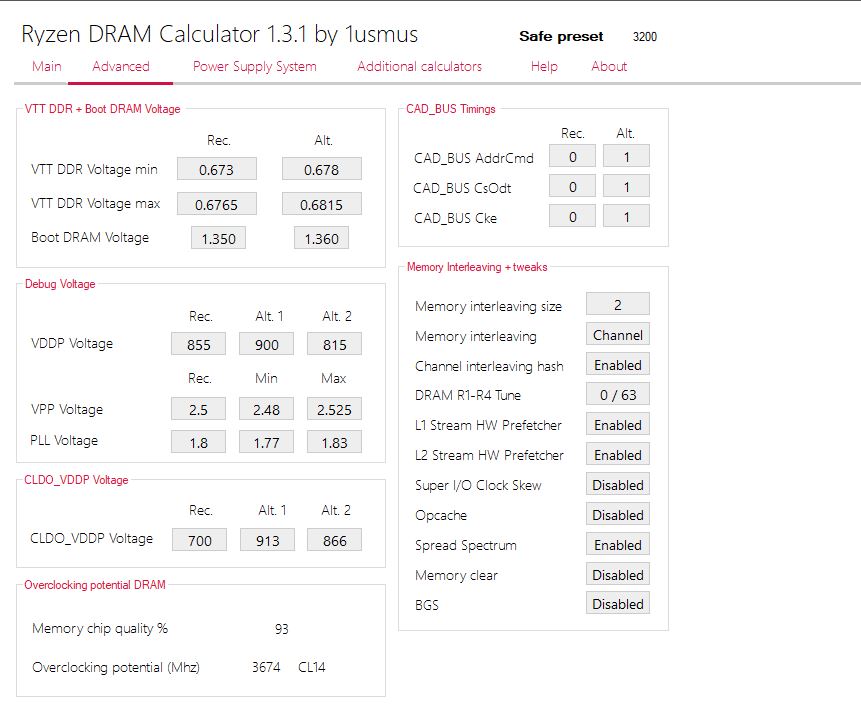The width and height of the screenshot is (861, 723).
Task: Click the 3200 frequency text in header
Action: click(645, 37)
